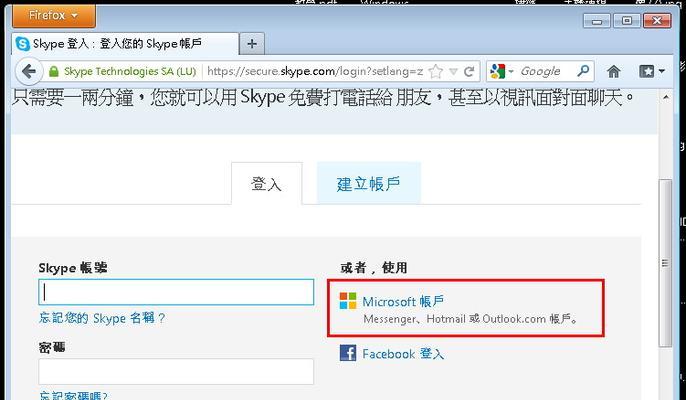Switch to the 建立帳戶 tab
Viewport: 686px width, 400px height.
368,184
